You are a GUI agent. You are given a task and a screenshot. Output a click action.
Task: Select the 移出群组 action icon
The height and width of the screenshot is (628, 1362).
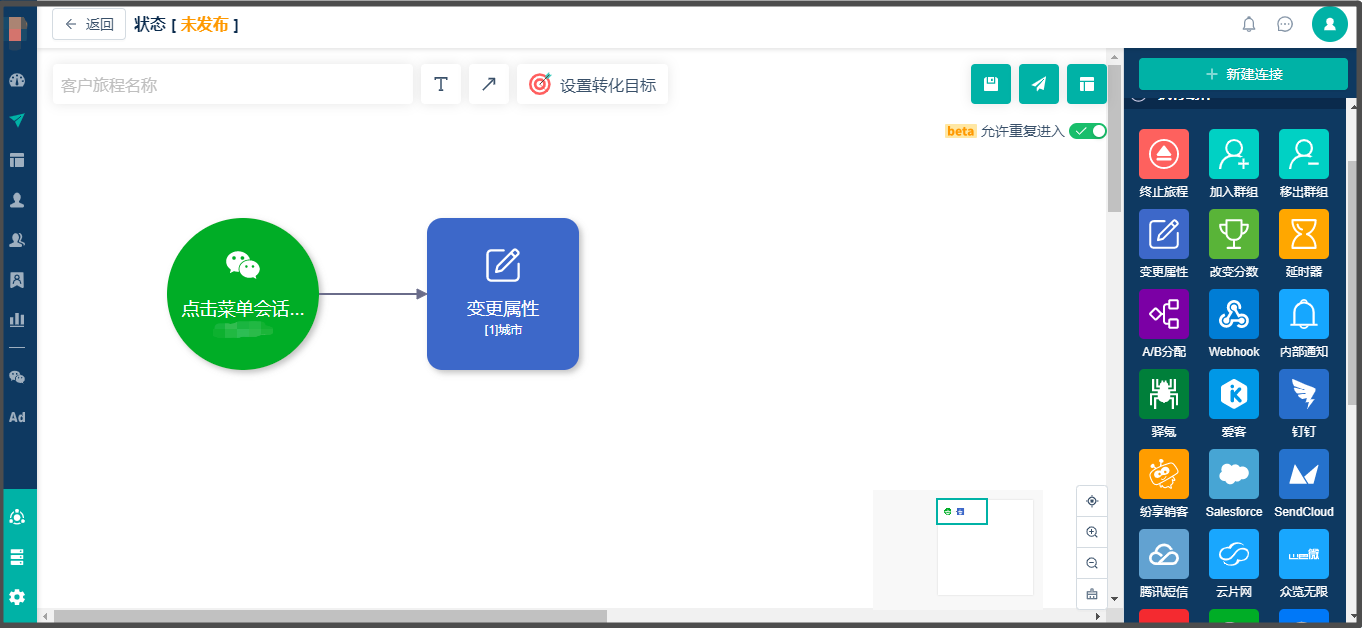point(1304,154)
